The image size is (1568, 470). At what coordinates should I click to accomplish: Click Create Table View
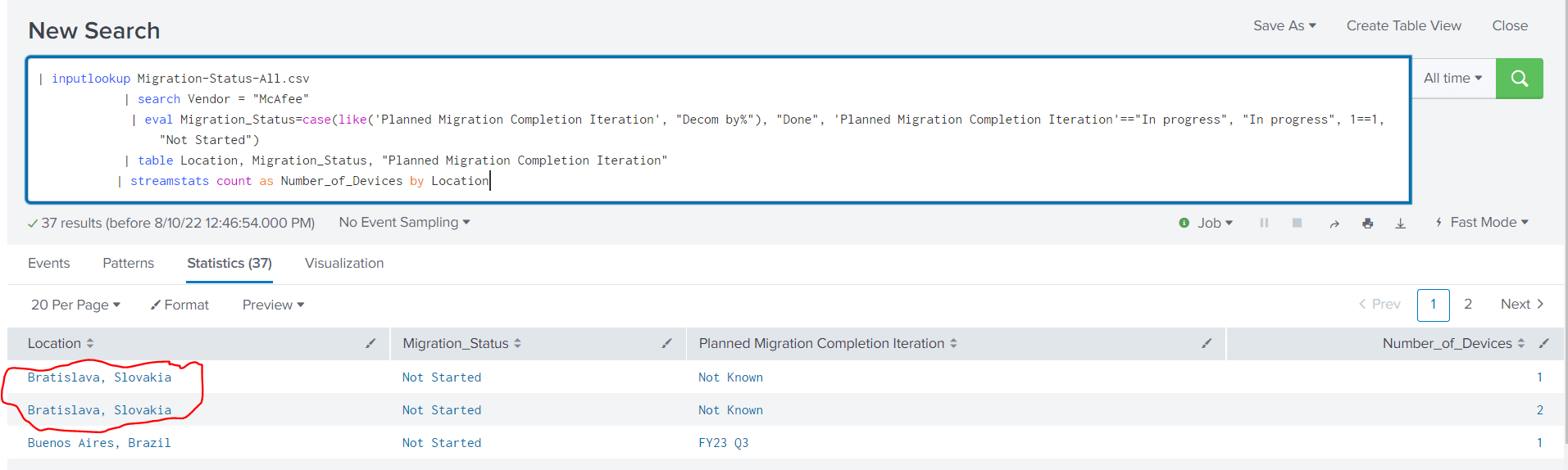[x=1403, y=25]
